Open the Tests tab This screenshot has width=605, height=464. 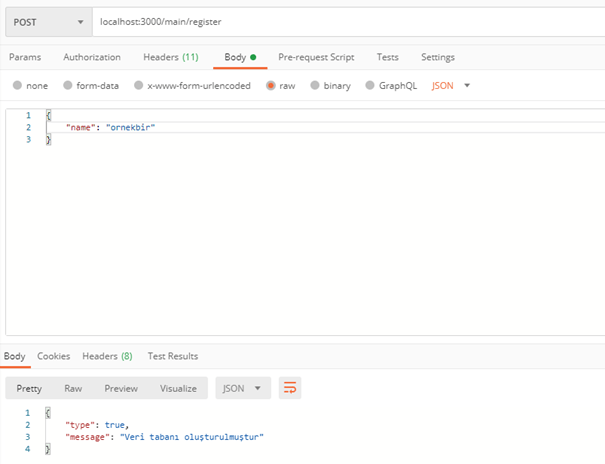tap(386, 57)
